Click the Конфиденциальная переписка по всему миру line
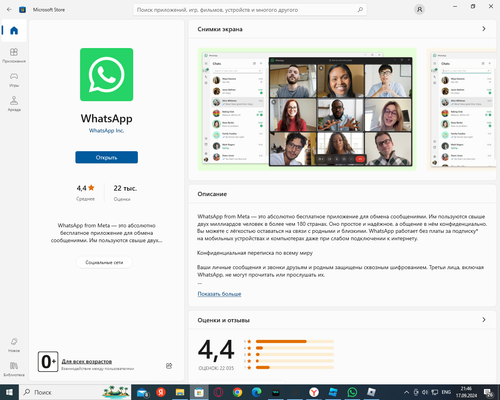The width and height of the screenshot is (500, 400). coord(255,253)
